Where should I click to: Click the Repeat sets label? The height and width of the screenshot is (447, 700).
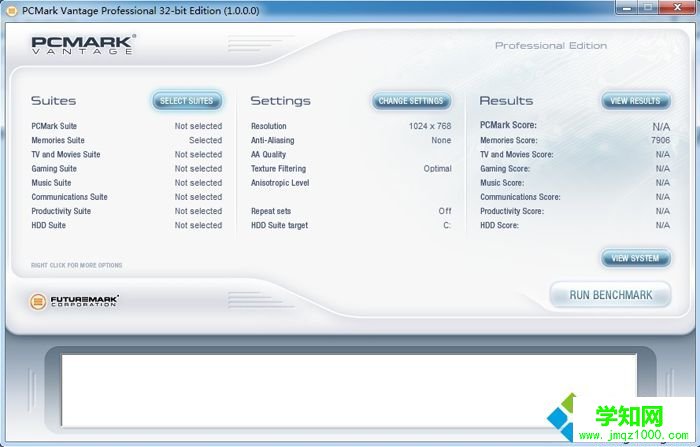pos(271,211)
